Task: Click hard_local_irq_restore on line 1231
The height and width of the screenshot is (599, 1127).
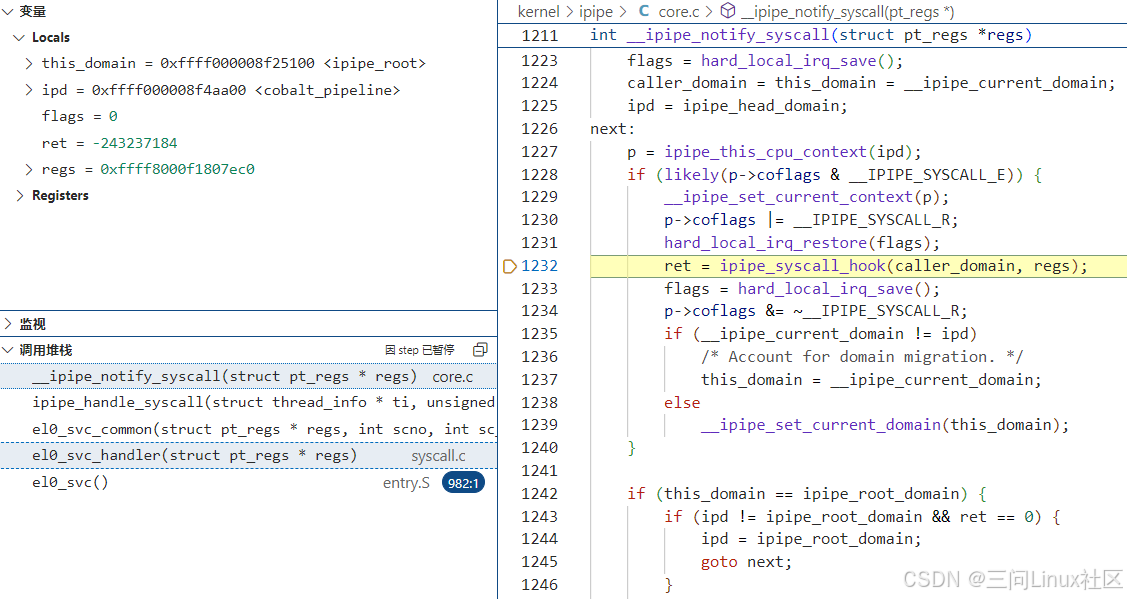Action: [765, 243]
